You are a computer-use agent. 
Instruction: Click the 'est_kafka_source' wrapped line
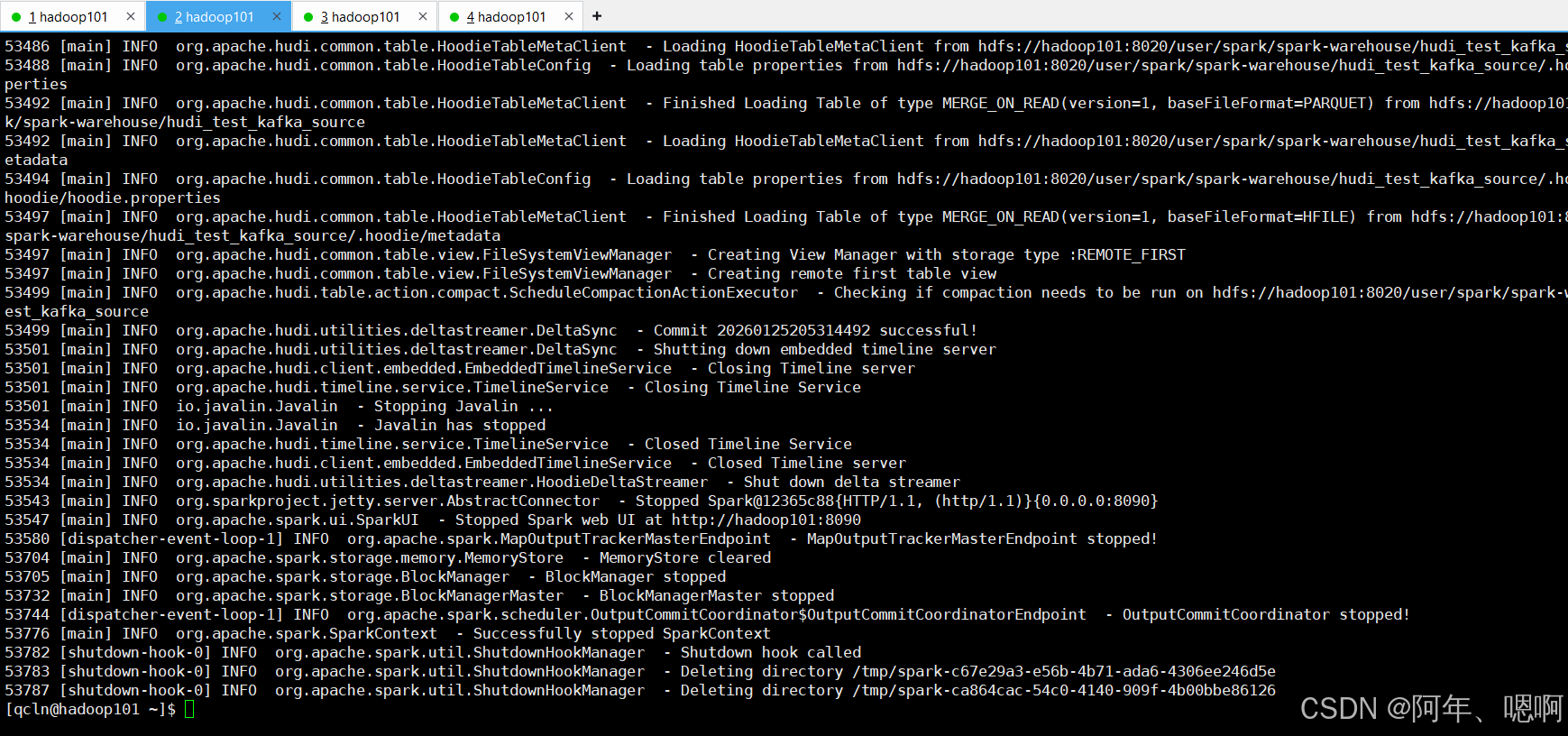pos(77,311)
